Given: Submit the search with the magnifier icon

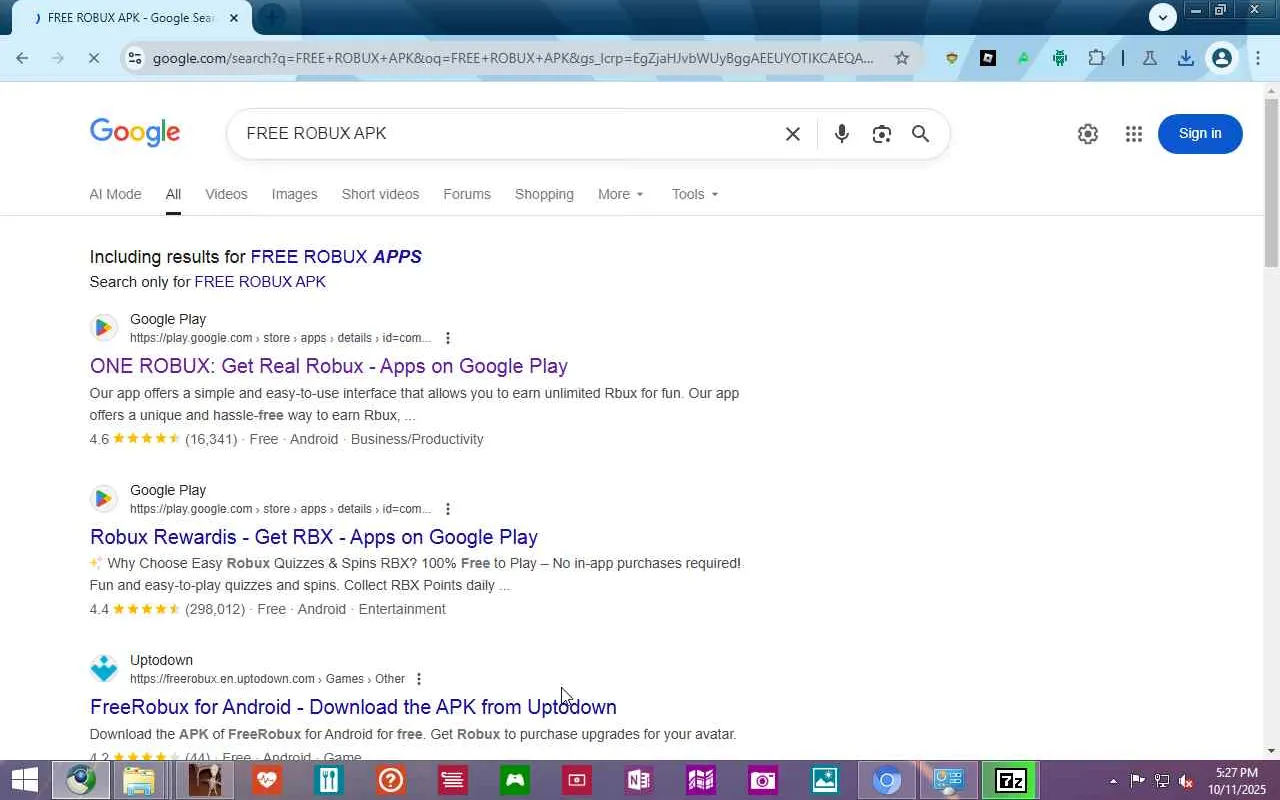Looking at the screenshot, I should [921, 134].
